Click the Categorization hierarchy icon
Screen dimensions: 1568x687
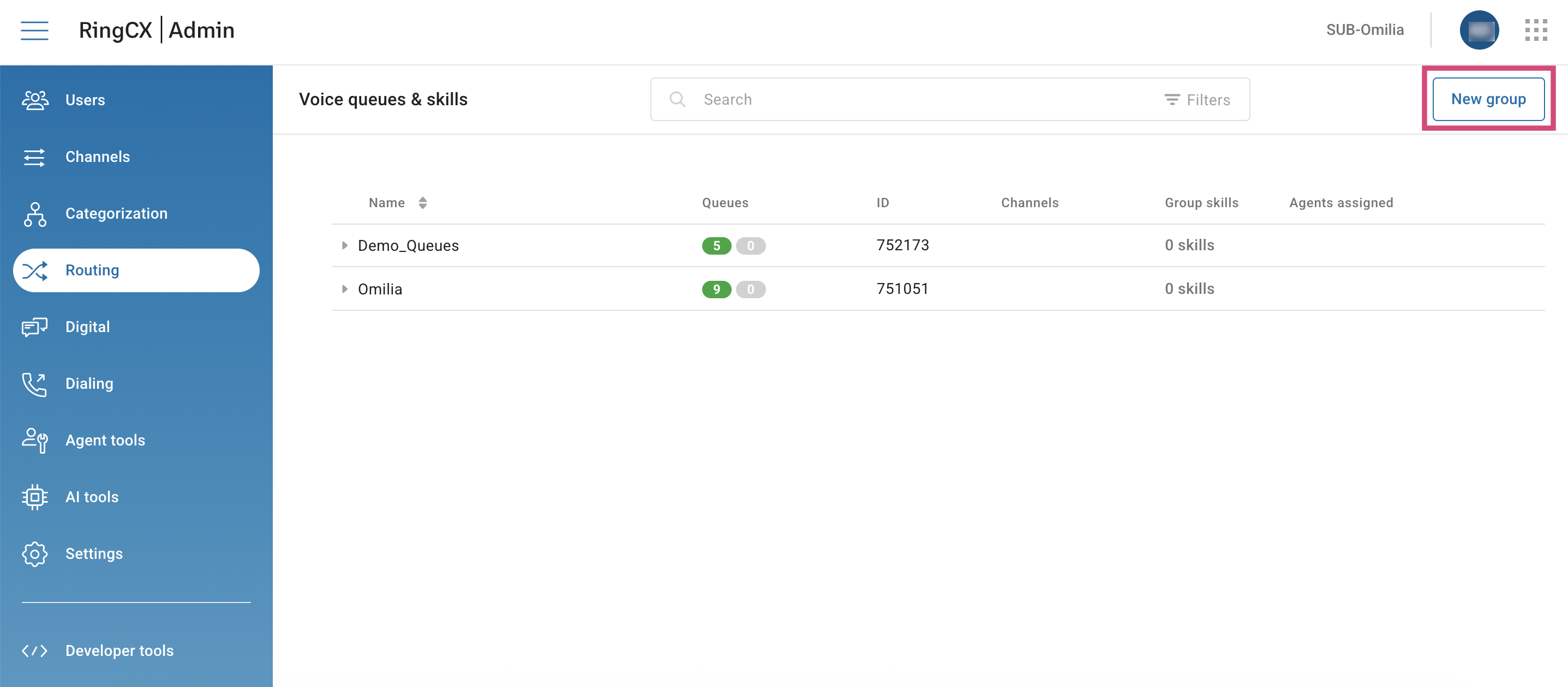point(35,214)
